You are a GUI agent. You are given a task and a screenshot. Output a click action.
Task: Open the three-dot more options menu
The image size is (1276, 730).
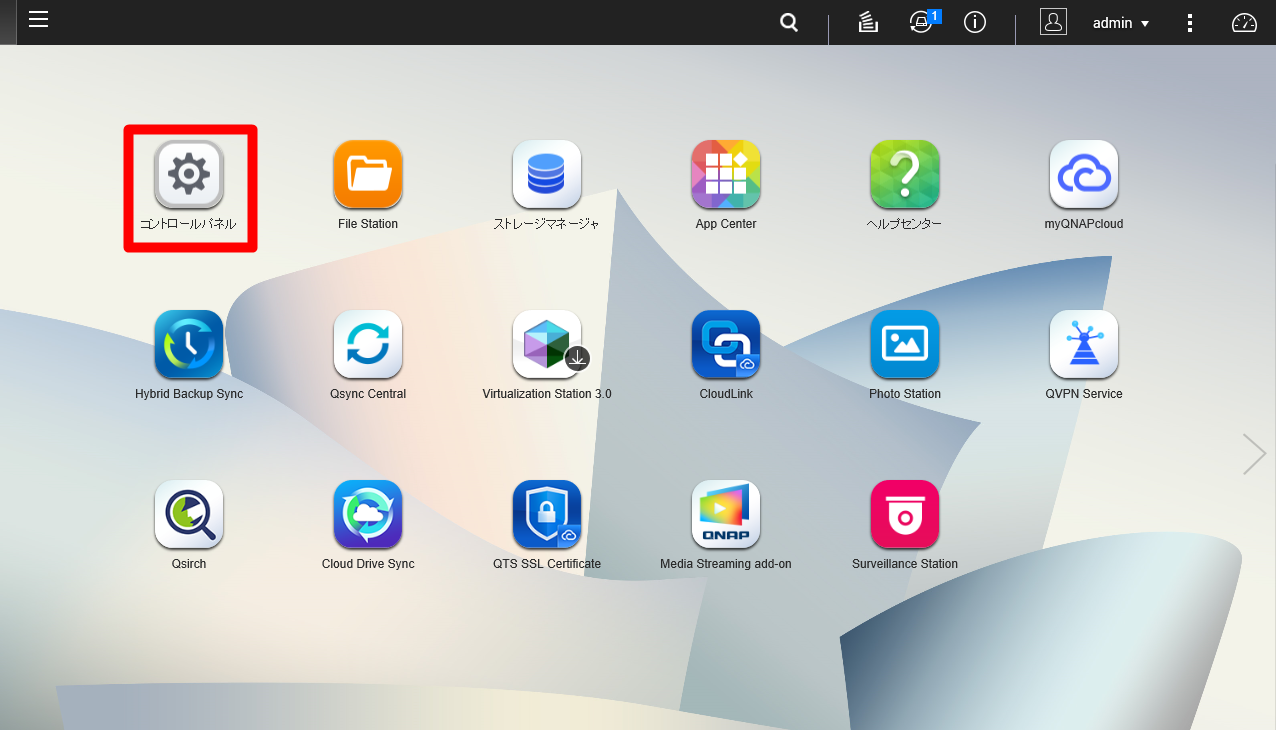1190,22
